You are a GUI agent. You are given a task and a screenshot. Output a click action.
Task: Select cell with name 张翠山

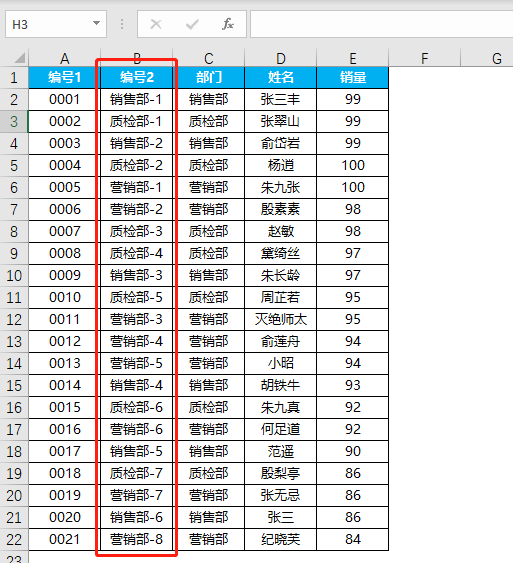click(x=281, y=122)
